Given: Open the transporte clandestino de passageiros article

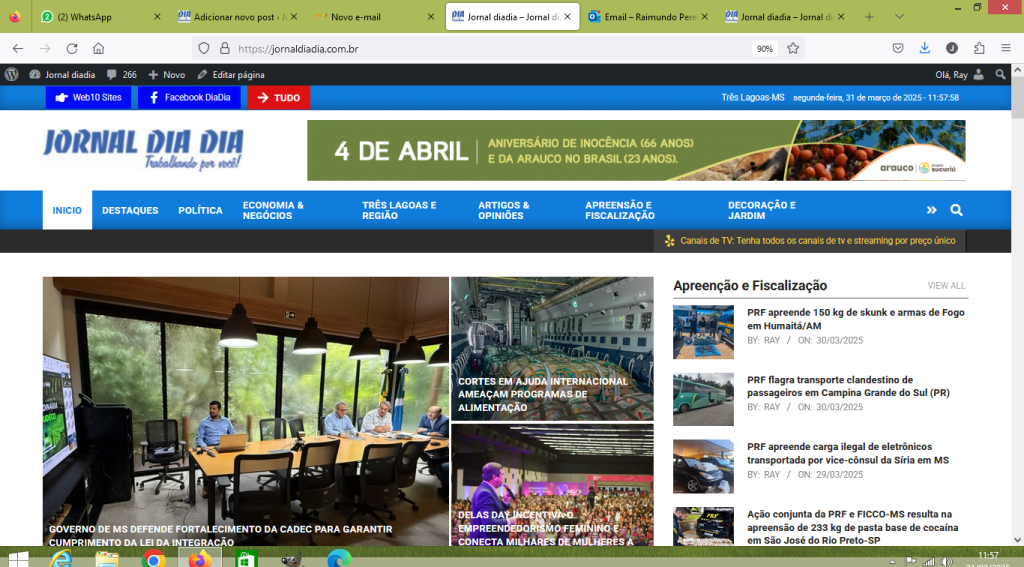Looking at the screenshot, I should [x=848, y=386].
